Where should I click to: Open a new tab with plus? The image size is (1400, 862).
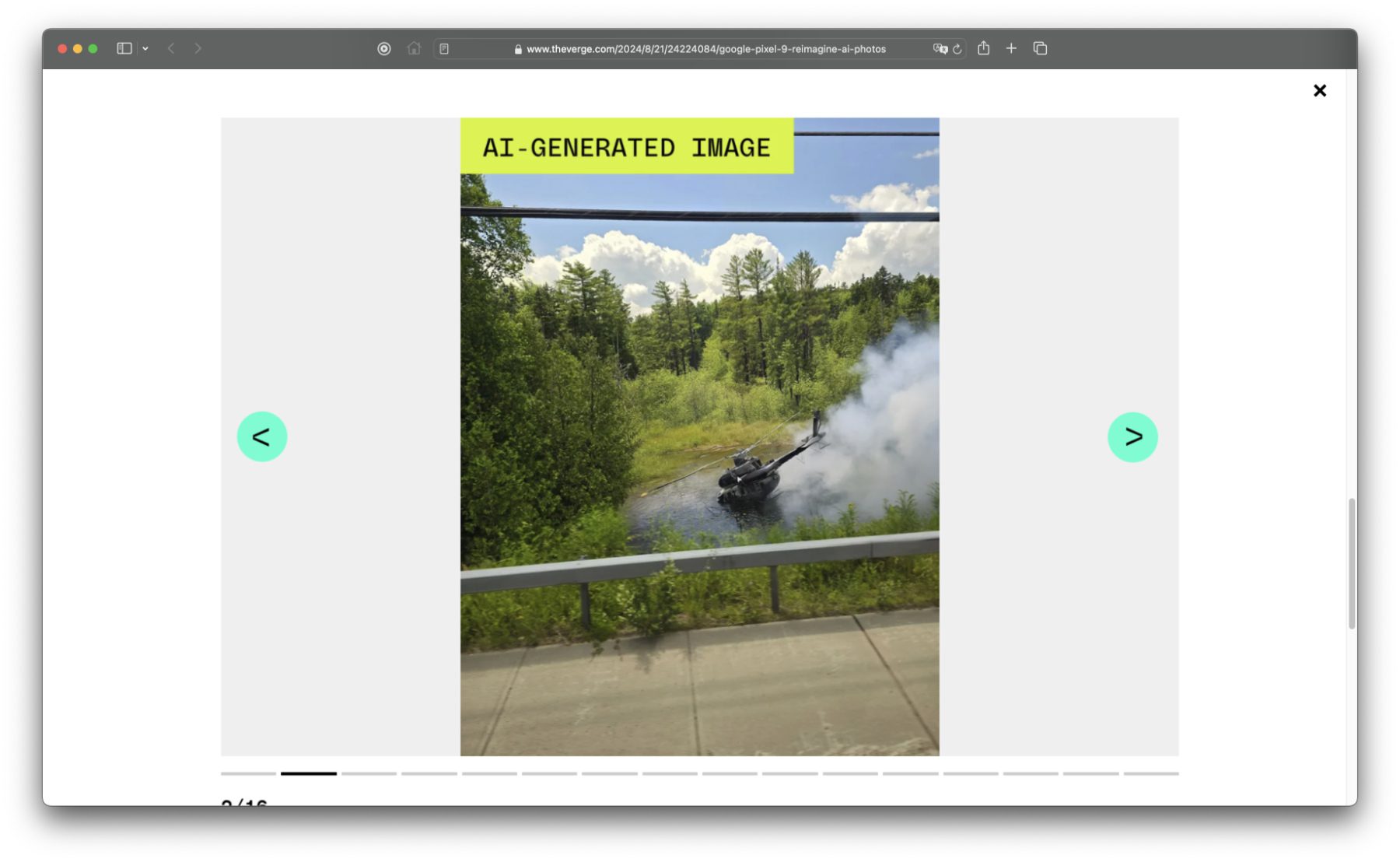(1011, 48)
